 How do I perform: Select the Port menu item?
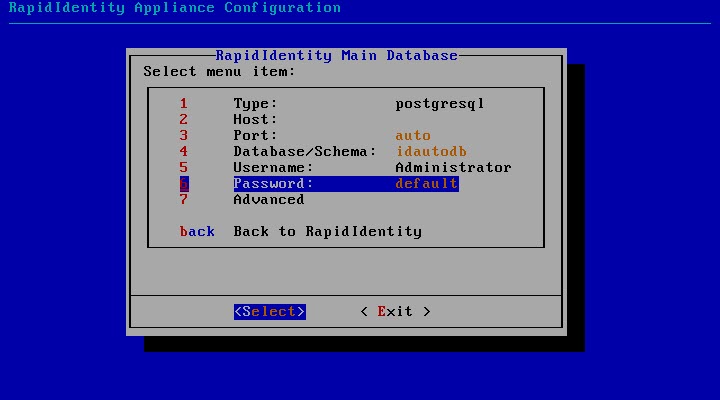[x=305, y=135]
